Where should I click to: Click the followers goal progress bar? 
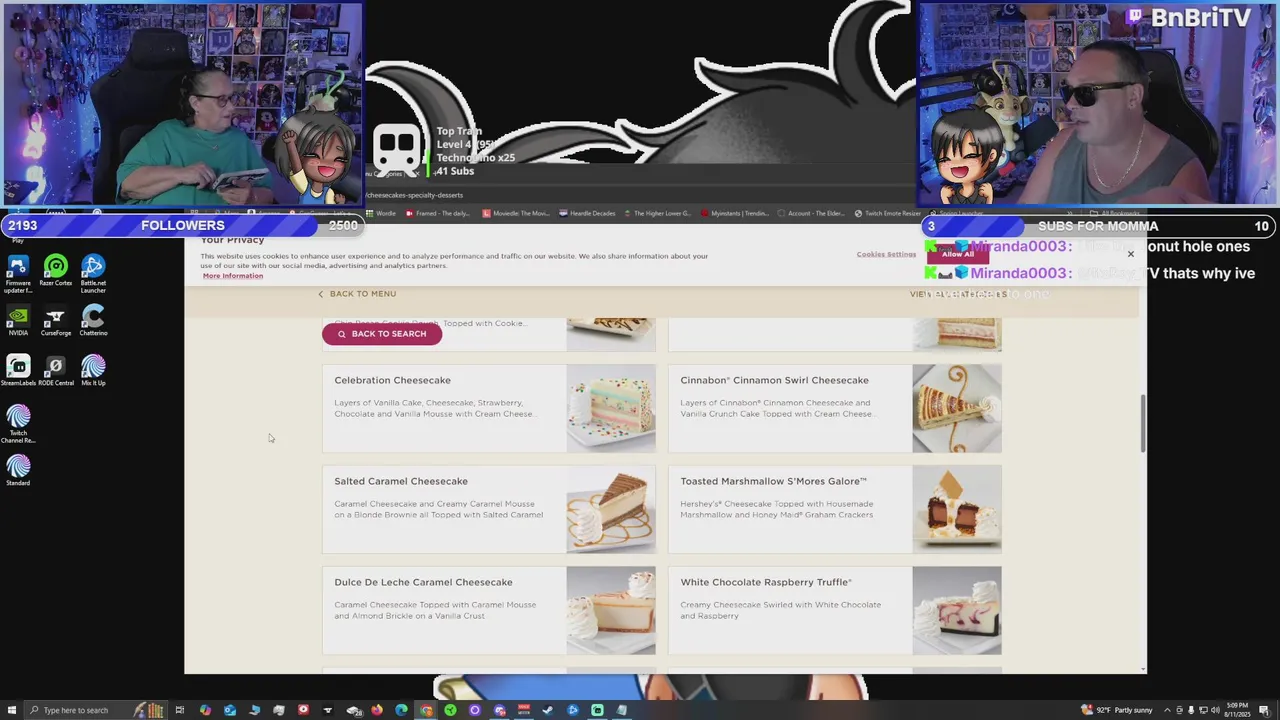point(181,226)
